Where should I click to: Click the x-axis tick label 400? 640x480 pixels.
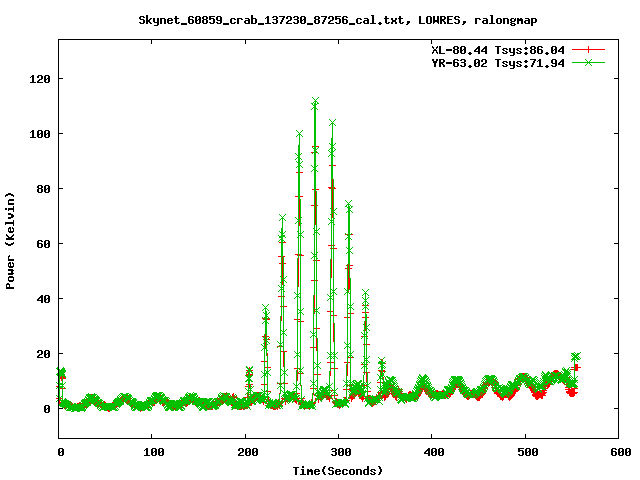[x=434, y=452]
